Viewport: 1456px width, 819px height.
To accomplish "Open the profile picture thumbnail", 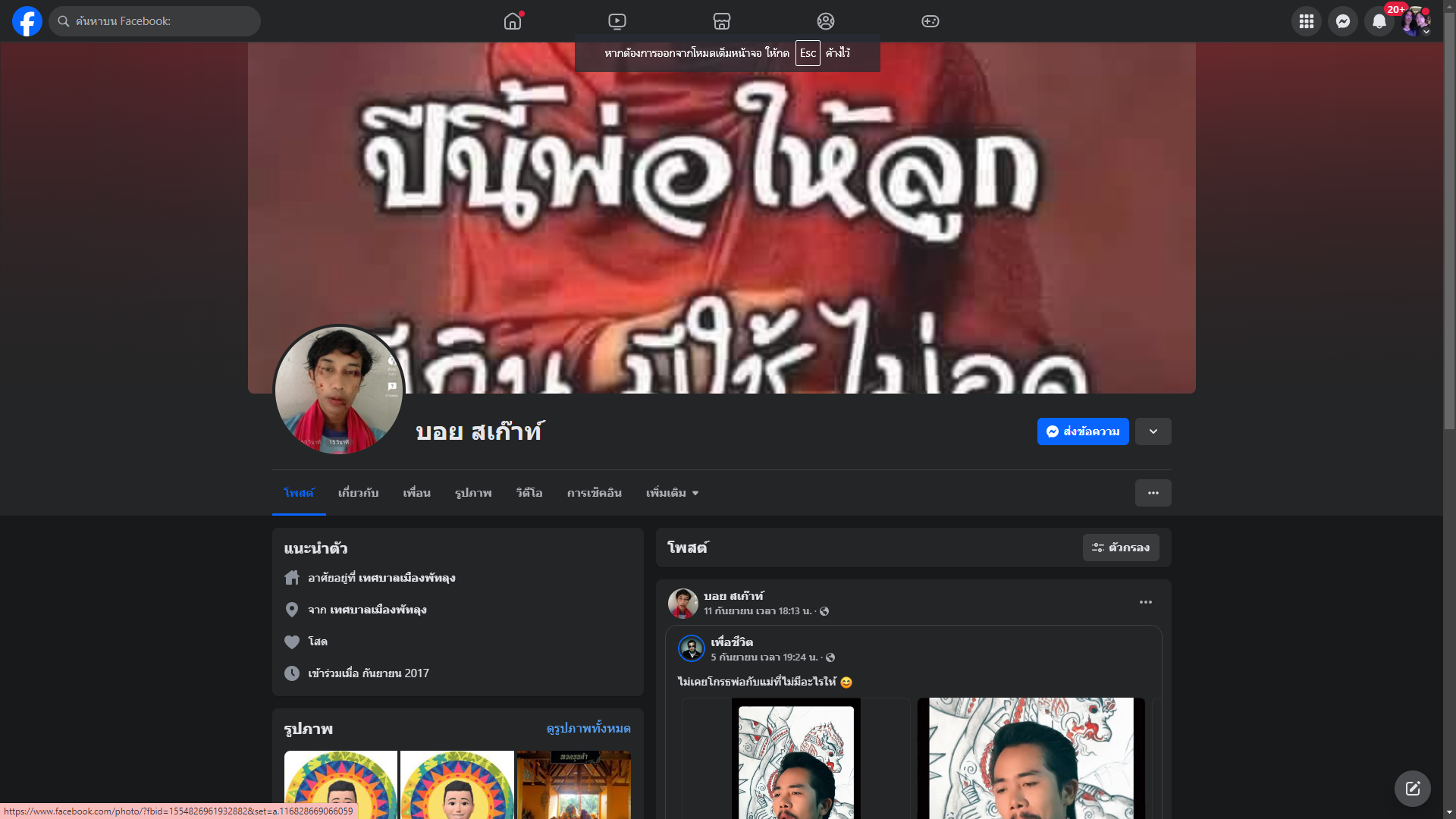I will click(339, 391).
